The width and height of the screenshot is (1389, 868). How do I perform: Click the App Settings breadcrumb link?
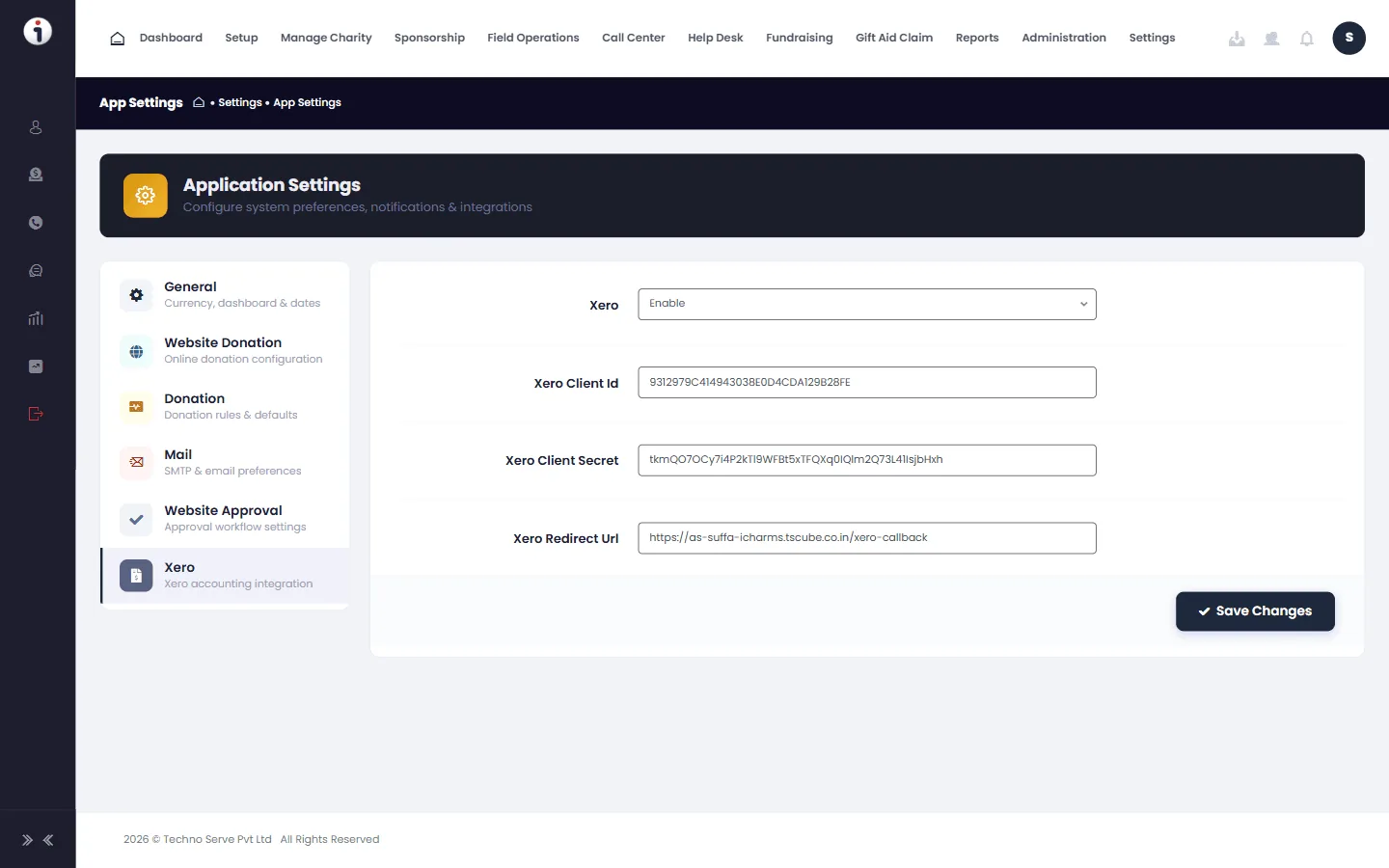[x=307, y=102]
